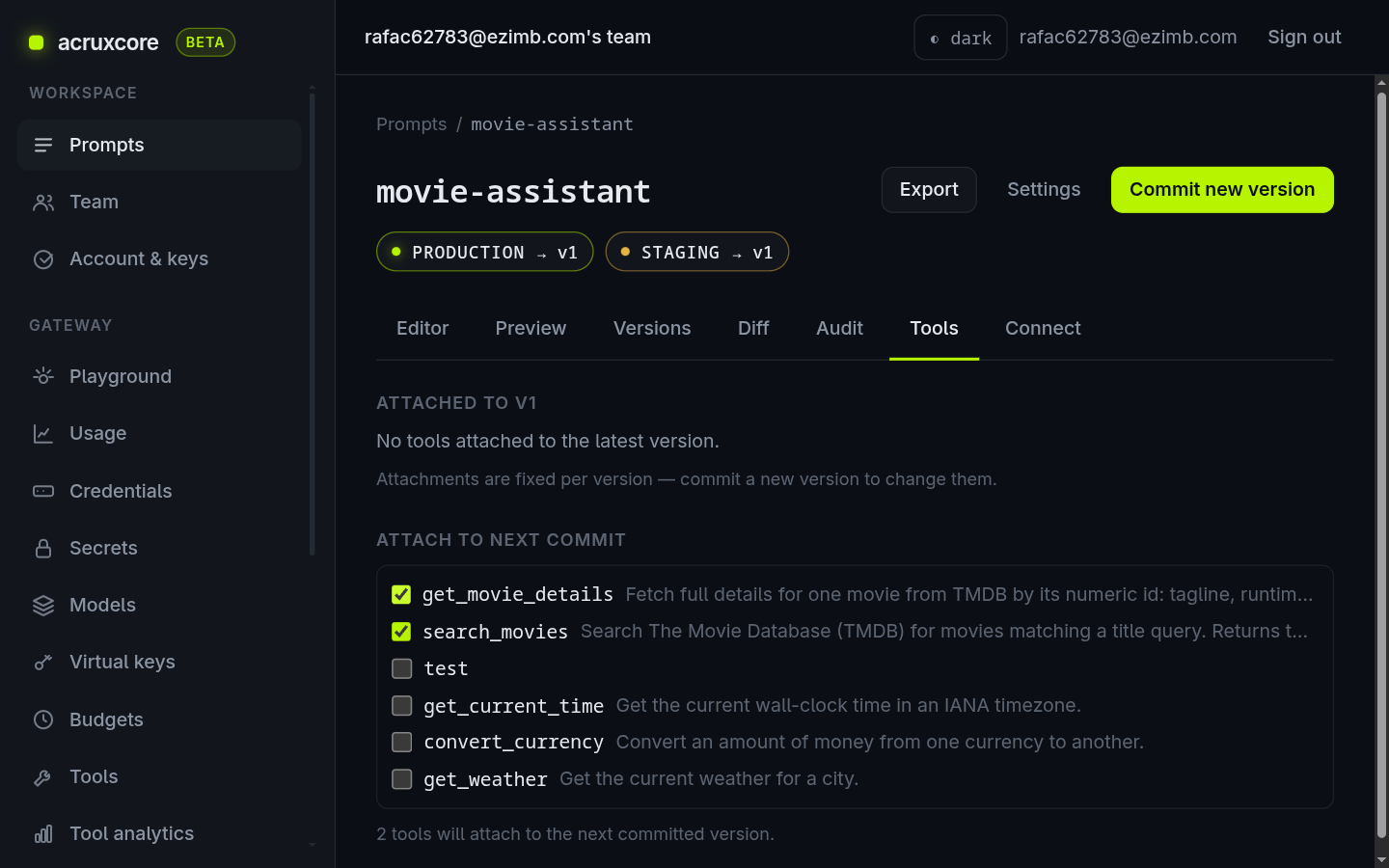Screen dimensions: 1389x868
Task: Open the Connect tab
Action: coord(1043,329)
